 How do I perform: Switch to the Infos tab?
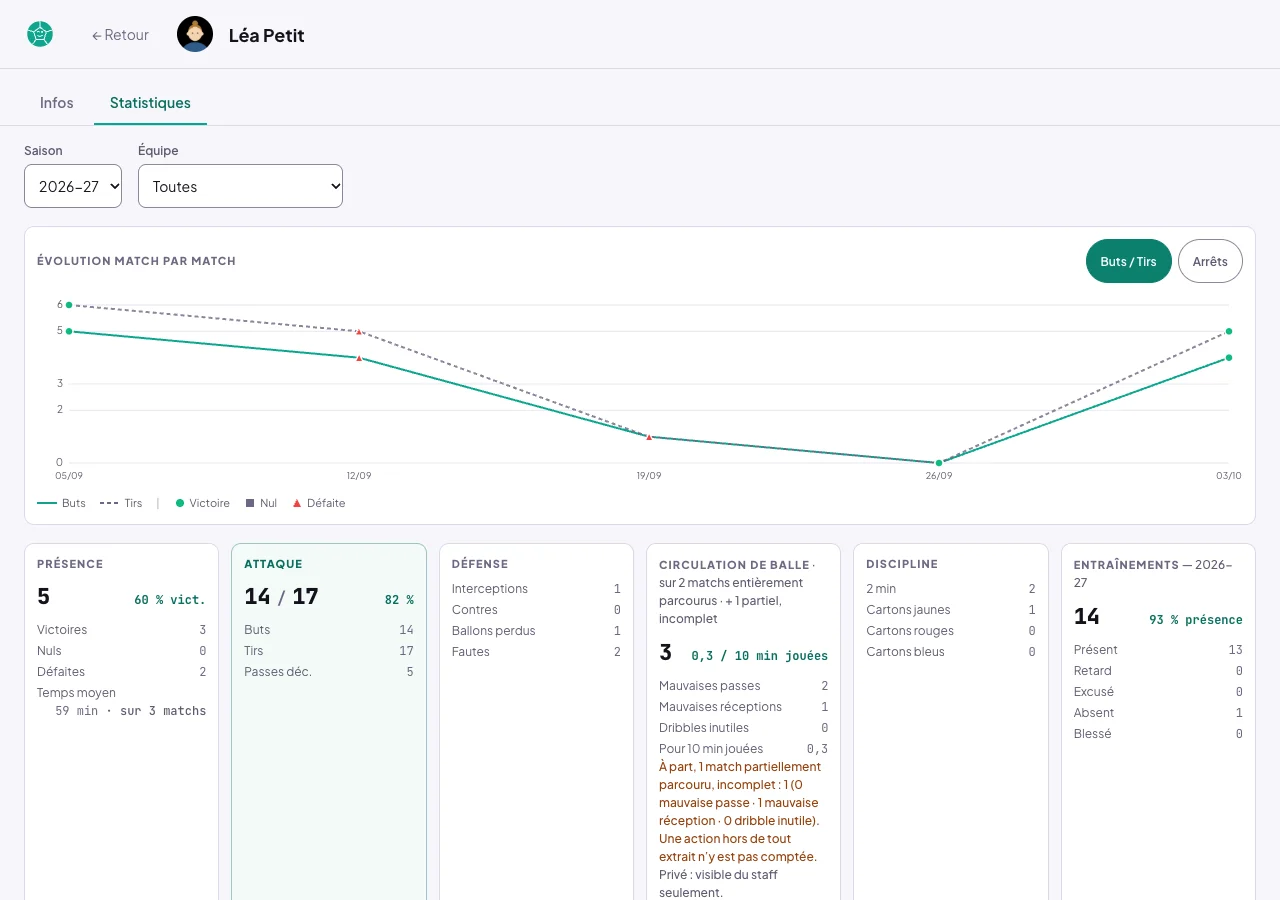(x=57, y=103)
